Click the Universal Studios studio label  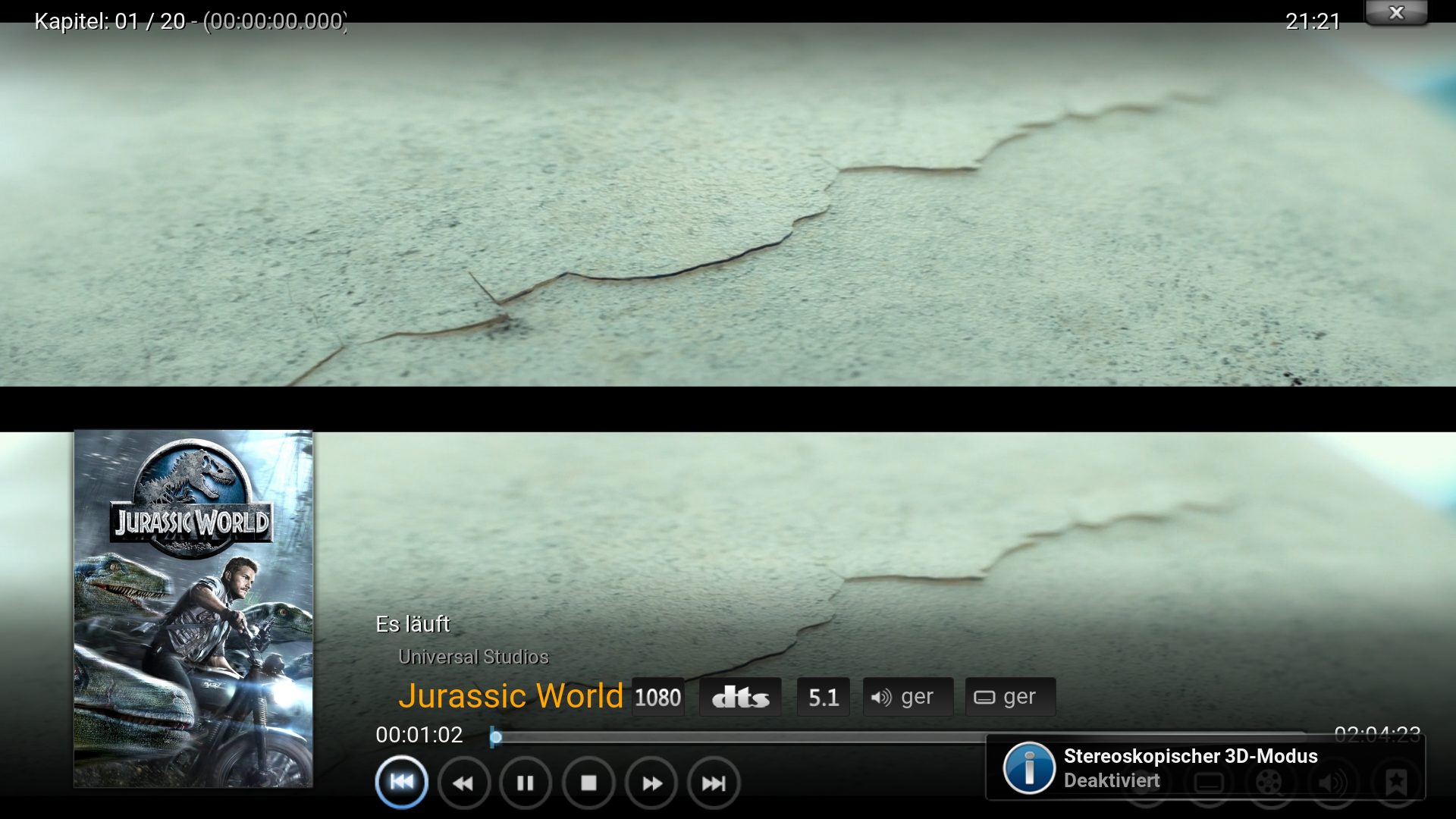pos(473,657)
